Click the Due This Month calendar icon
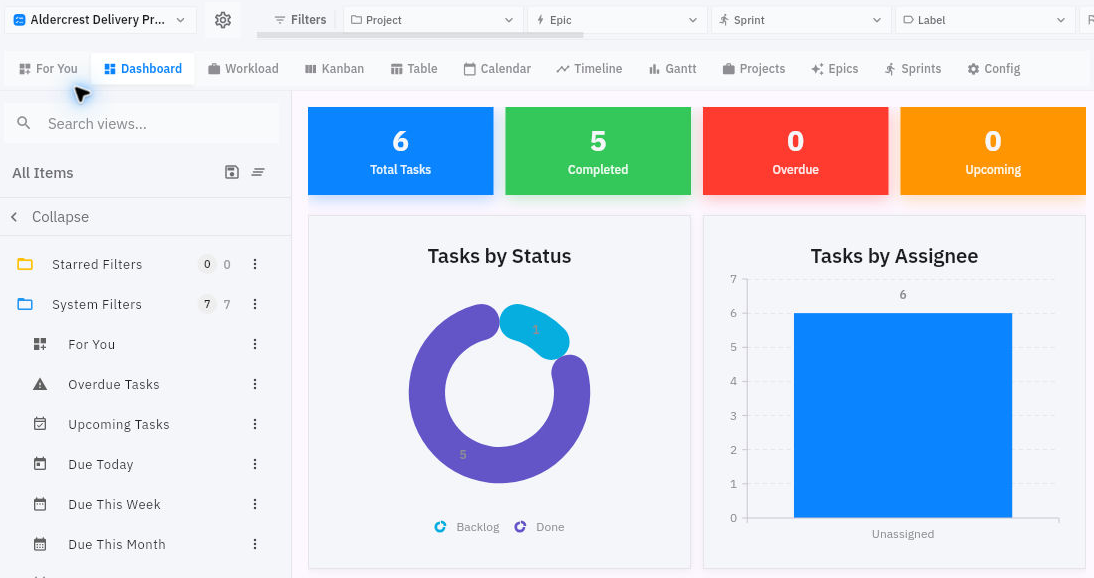Viewport: 1094px width, 578px height. (40, 544)
